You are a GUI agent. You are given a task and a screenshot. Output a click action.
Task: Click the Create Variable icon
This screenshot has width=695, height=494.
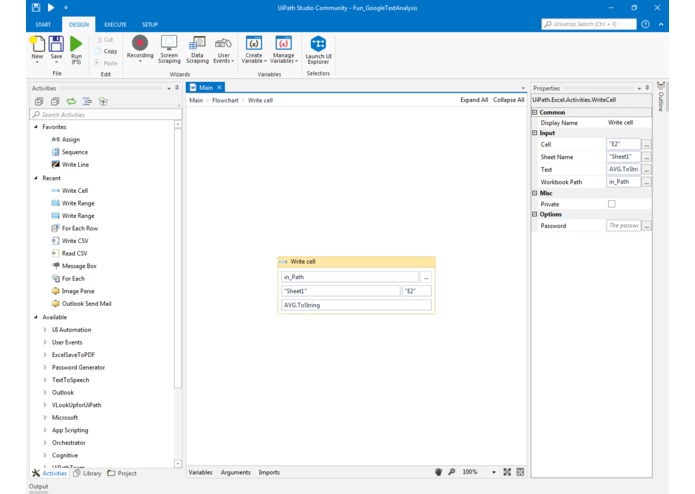[254, 43]
